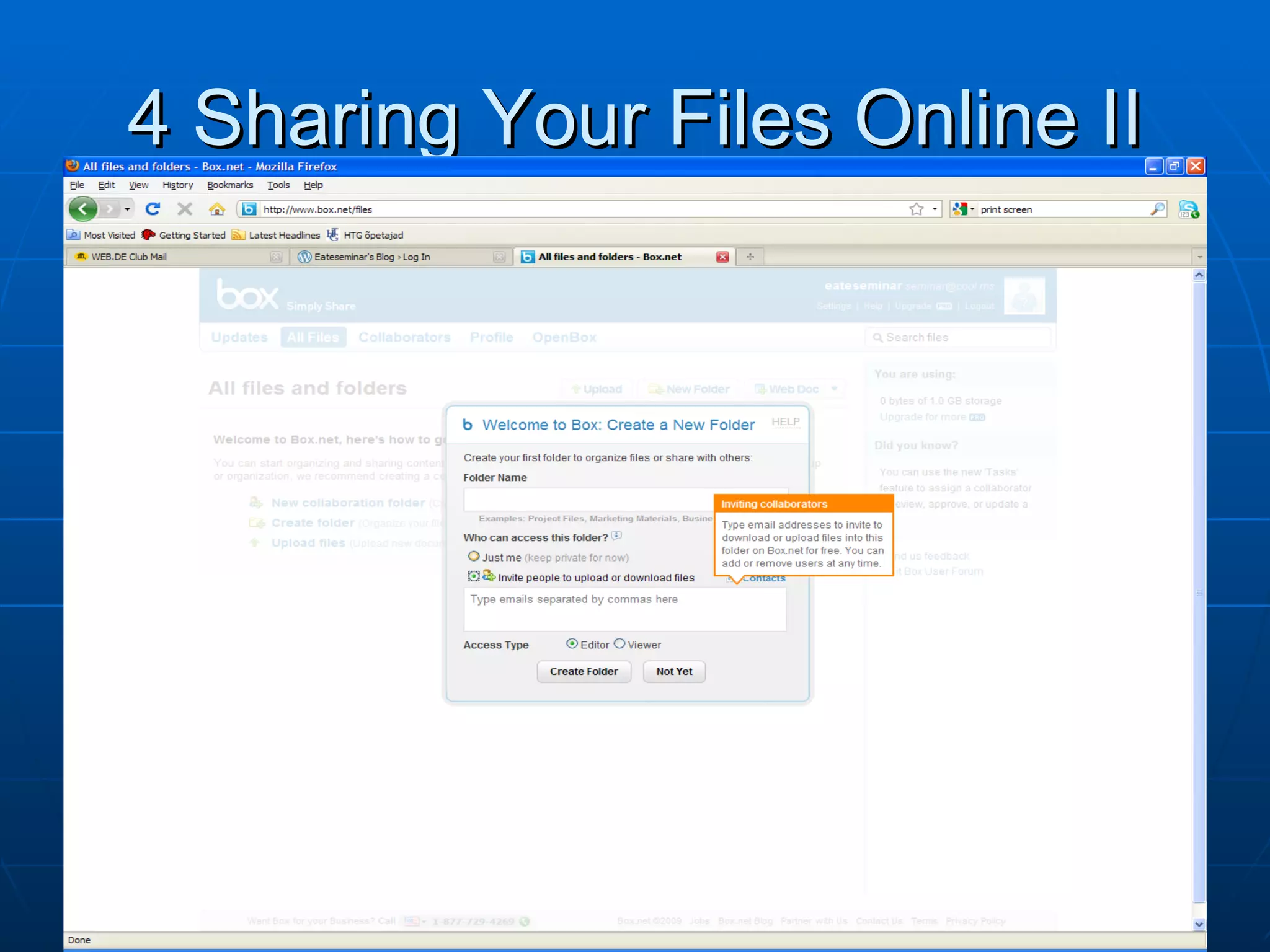Click the New collaboration folder link

tap(348, 503)
